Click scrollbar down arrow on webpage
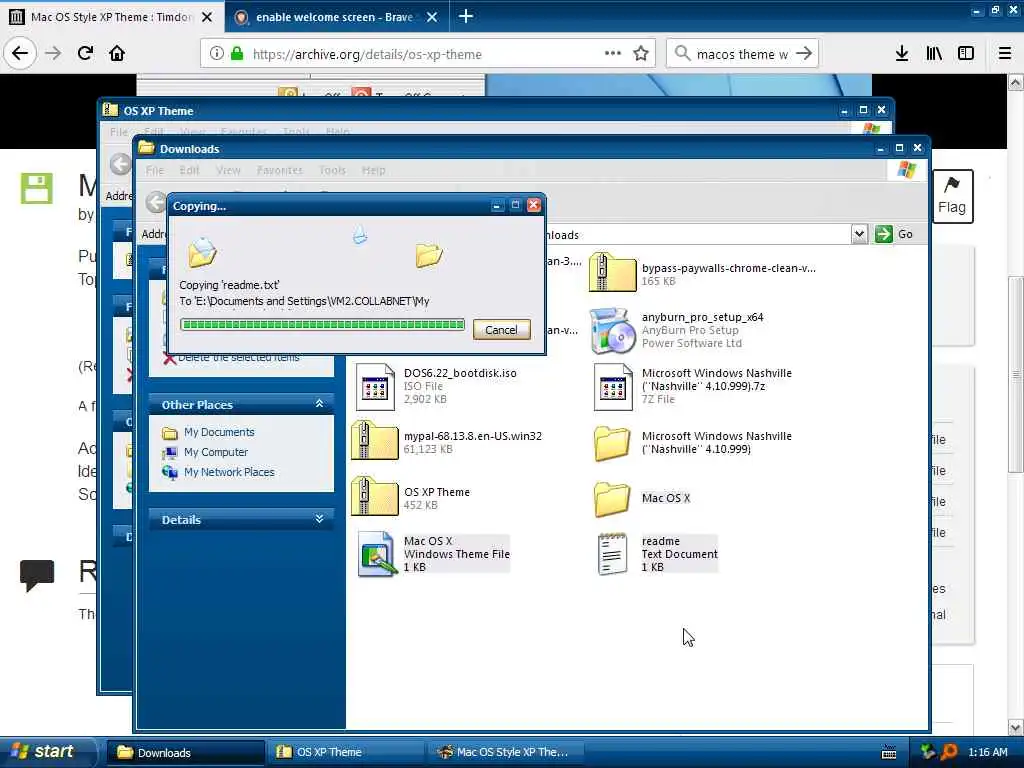The width and height of the screenshot is (1024, 768). click(x=1015, y=727)
